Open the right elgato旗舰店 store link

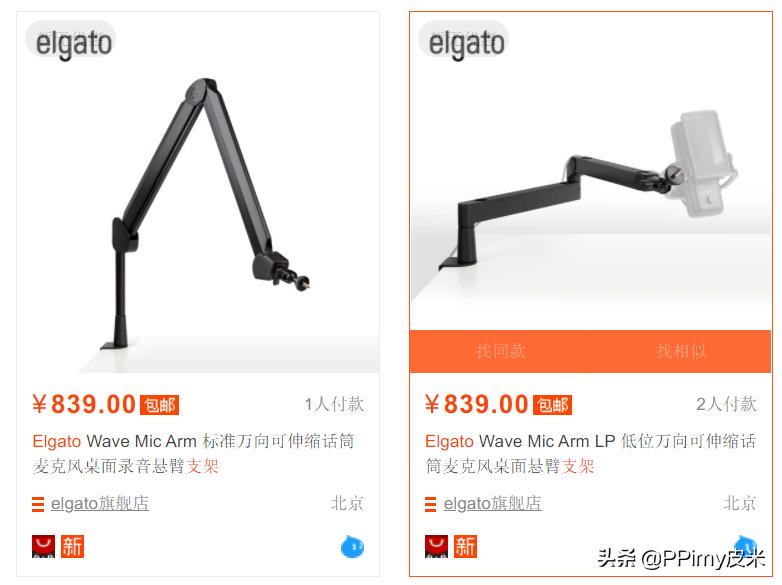492,504
